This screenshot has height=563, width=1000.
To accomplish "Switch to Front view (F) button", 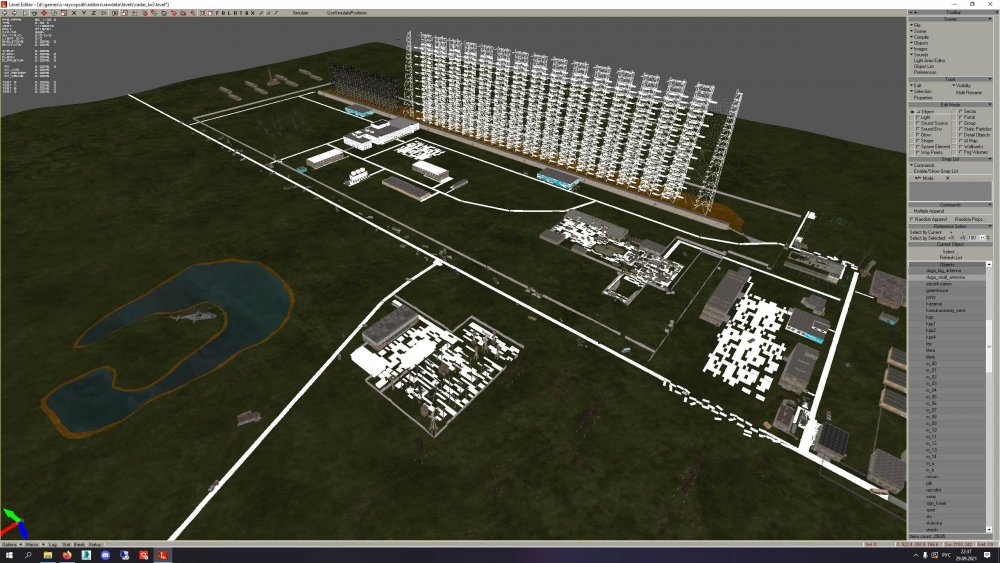I will (216, 13).
